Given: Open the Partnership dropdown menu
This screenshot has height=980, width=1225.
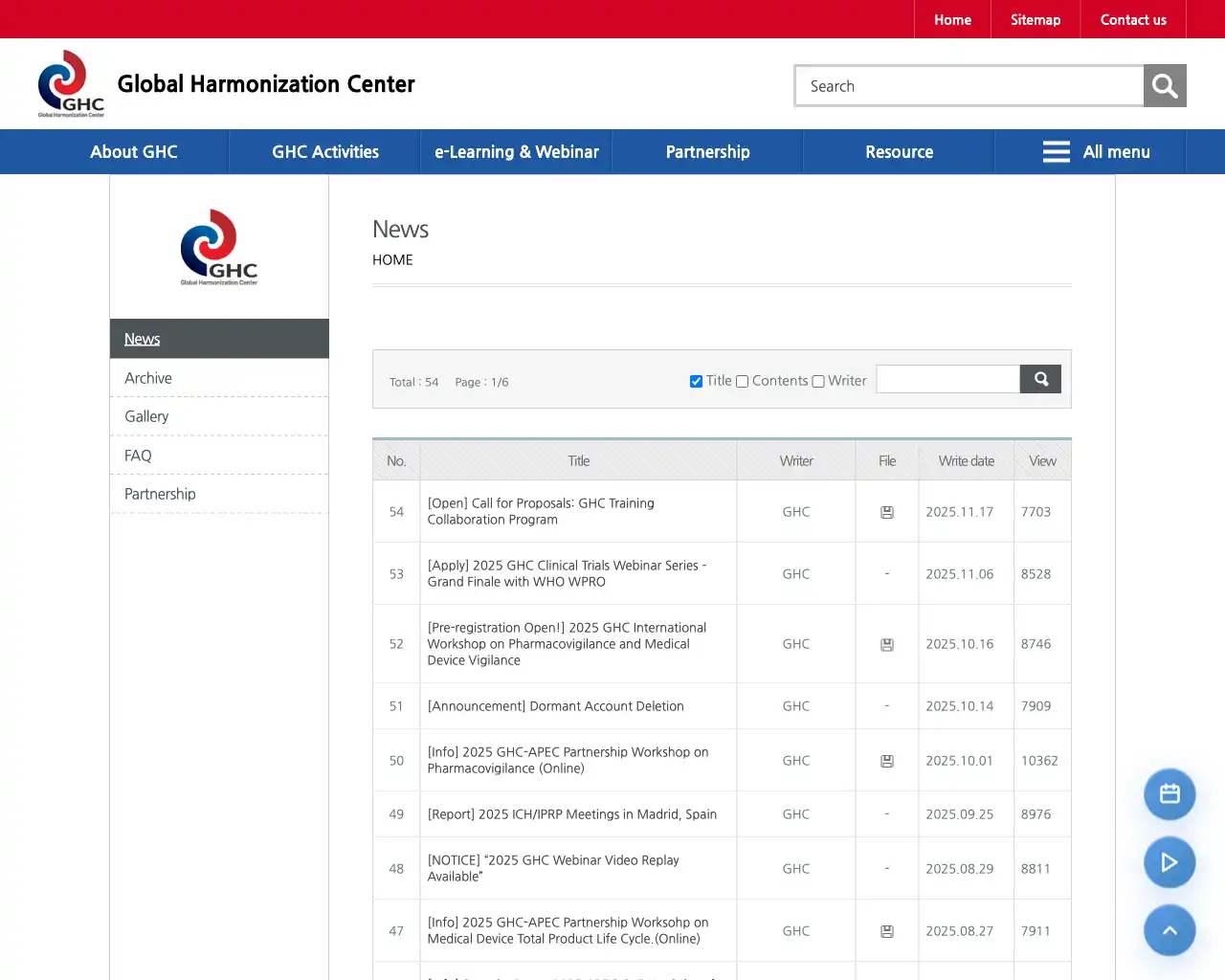Looking at the screenshot, I should tap(707, 151).
